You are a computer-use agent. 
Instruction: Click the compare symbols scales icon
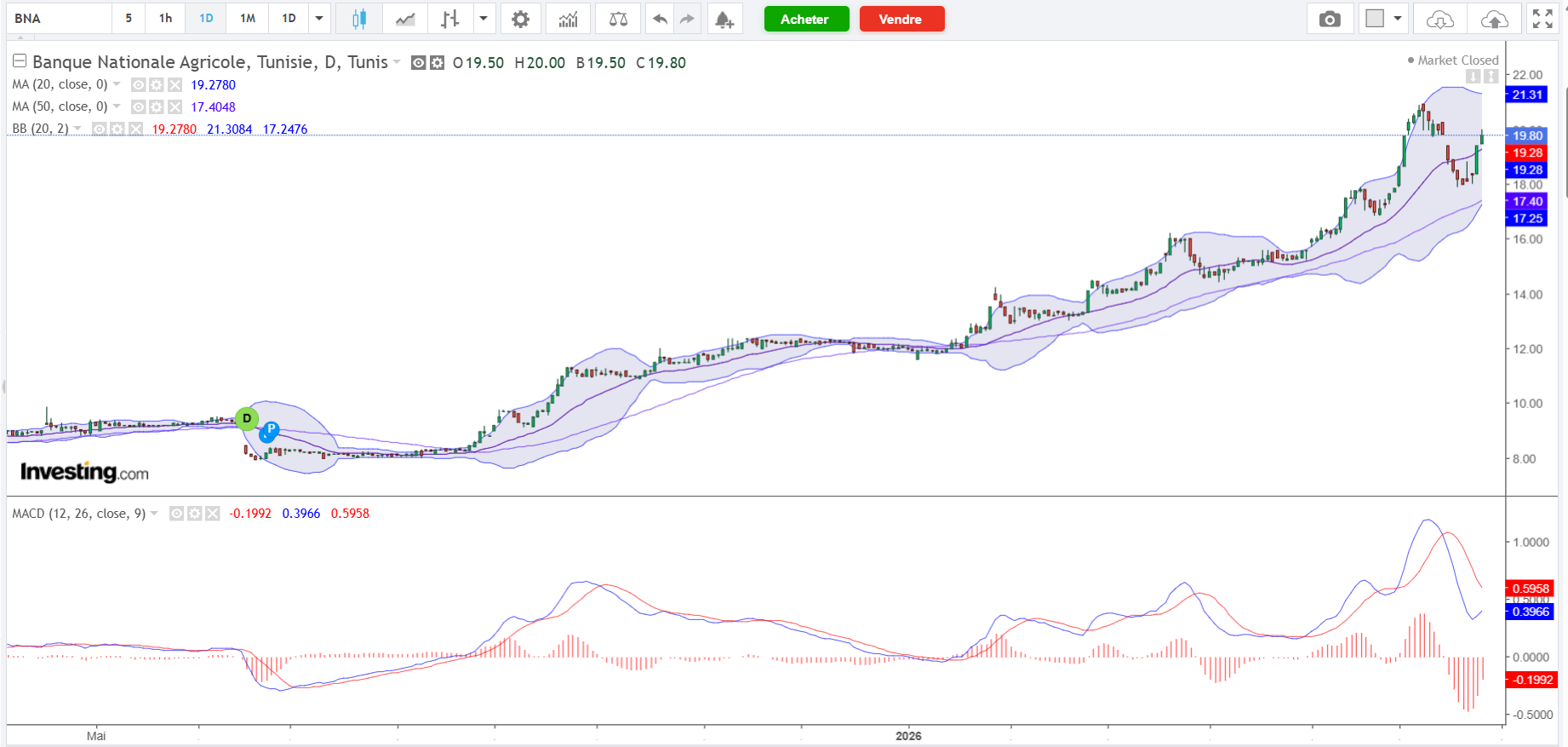pos(618,19)
